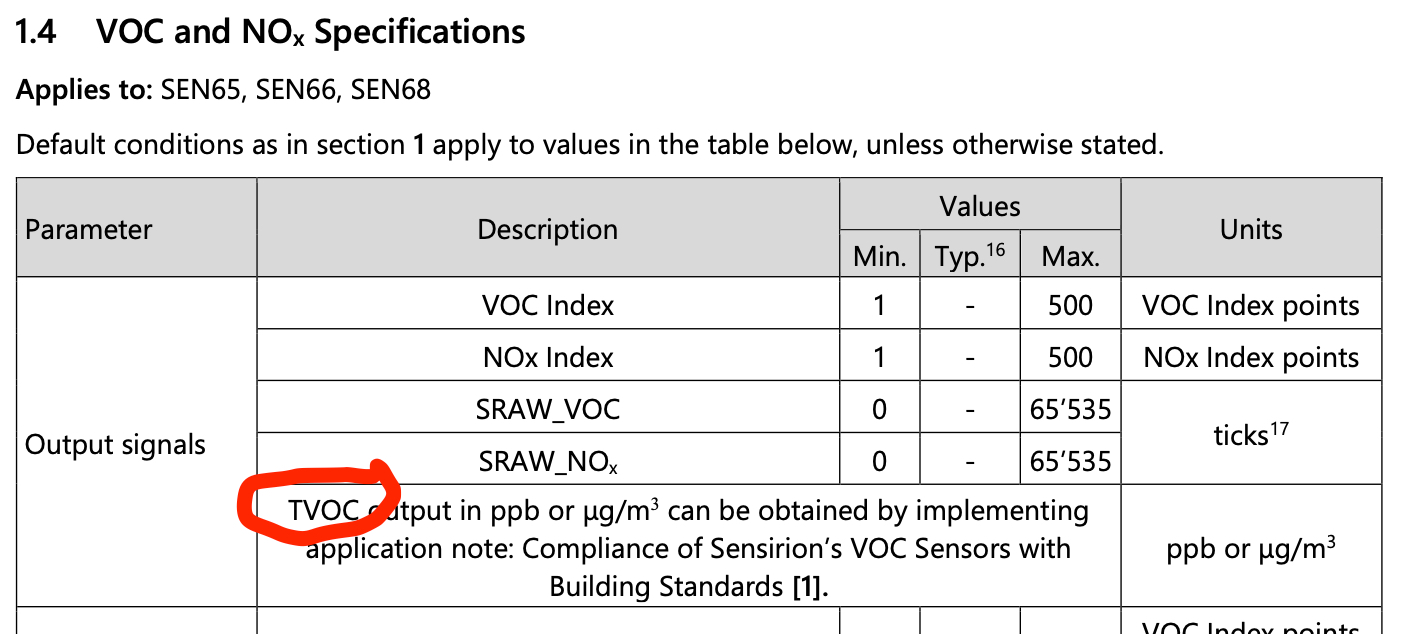
Task: Click the VOC Index points units cell
Action: click(x=1250, y=305)
